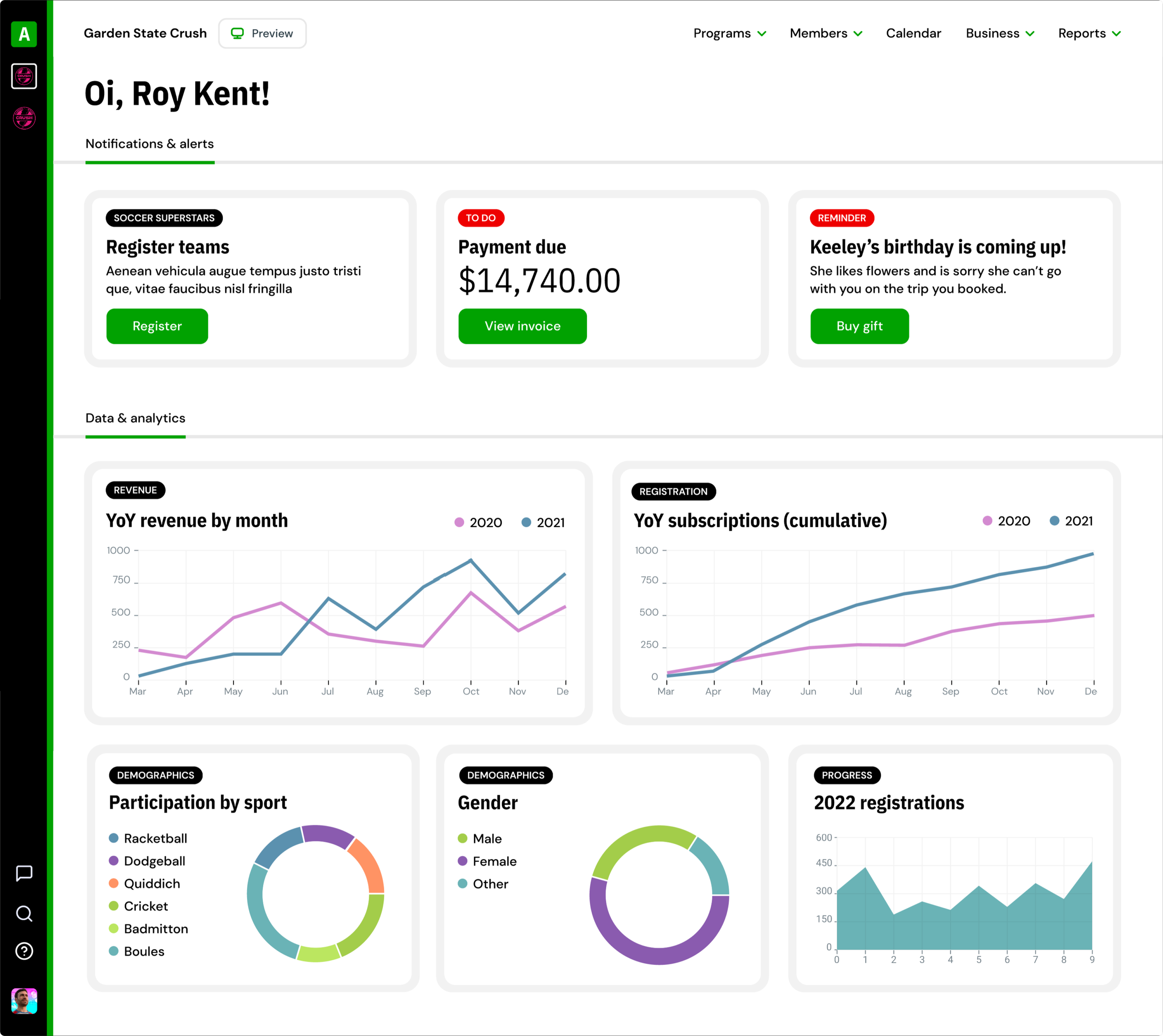The image size is (1163, 1036).
Task: Open the user profile avatar
Action: pyautogui.click(x=24, y=1001)
